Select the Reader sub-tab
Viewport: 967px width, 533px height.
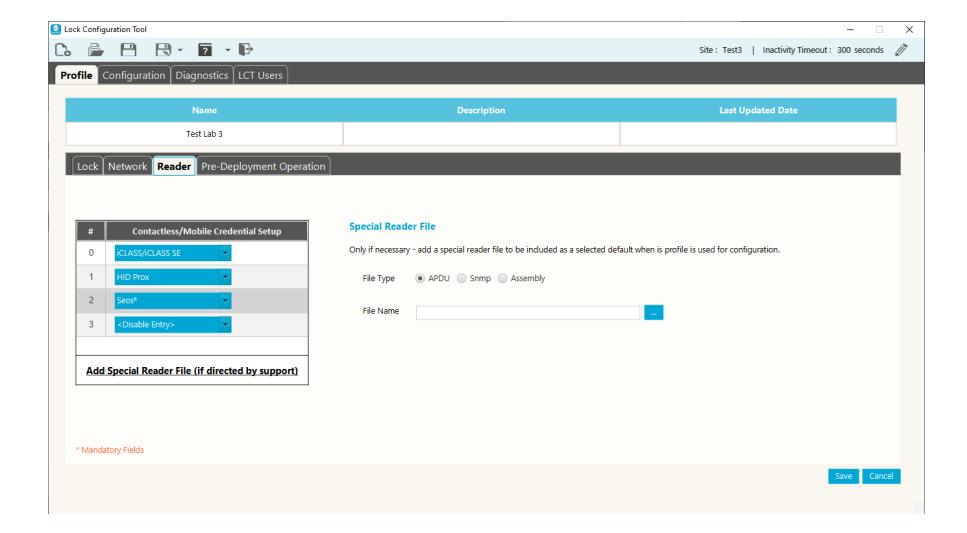174,167
